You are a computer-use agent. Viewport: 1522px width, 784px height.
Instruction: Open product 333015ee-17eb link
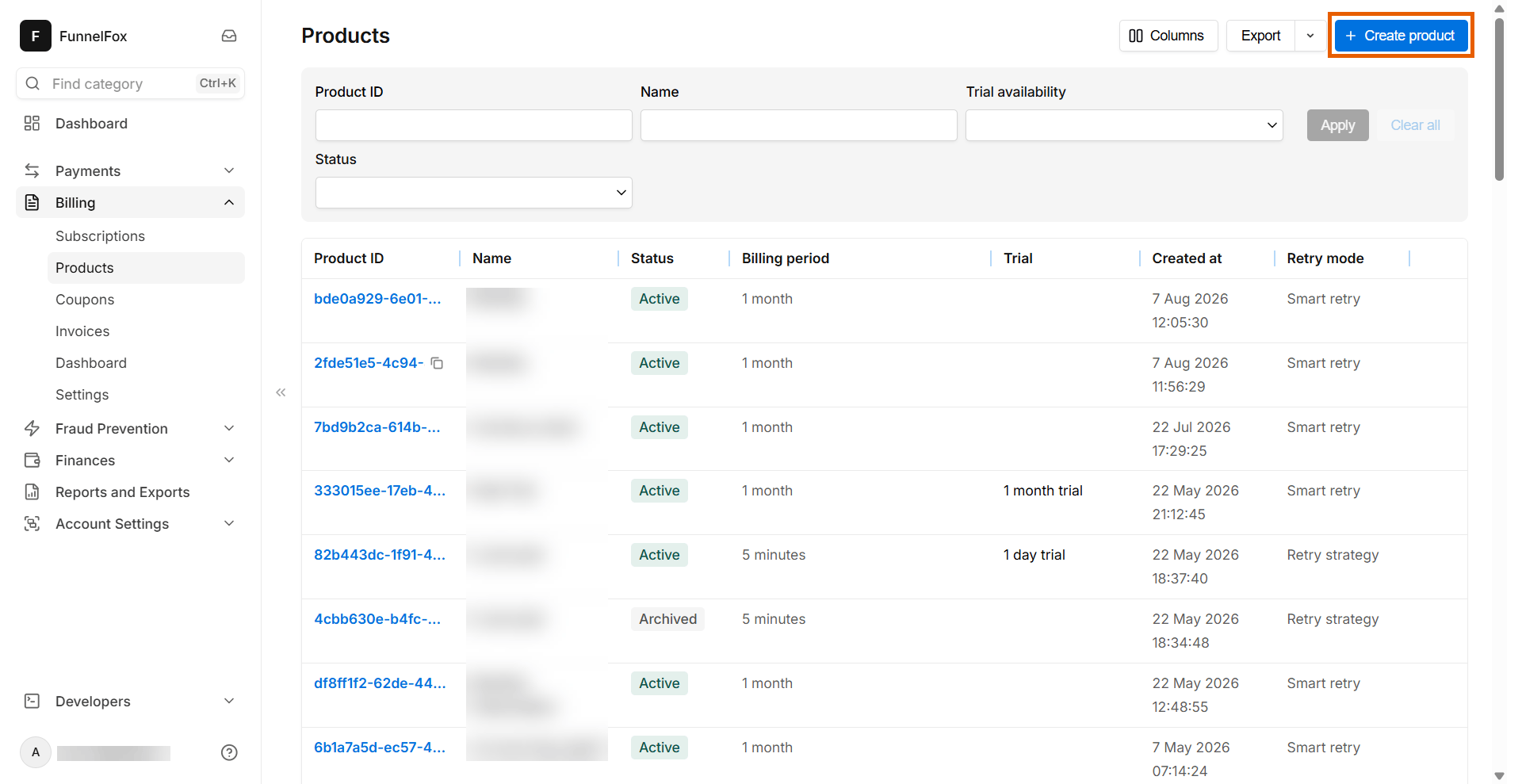point(380,491)
